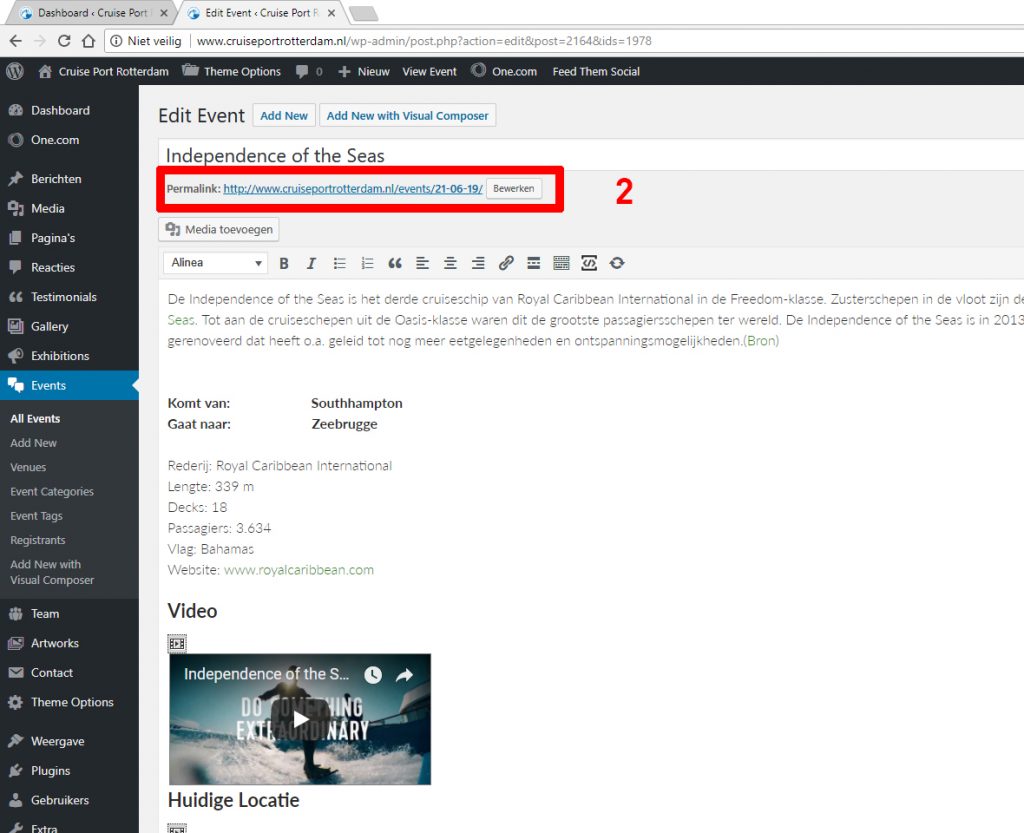Open Plugins in the sidebar

[x=69, y=770]
